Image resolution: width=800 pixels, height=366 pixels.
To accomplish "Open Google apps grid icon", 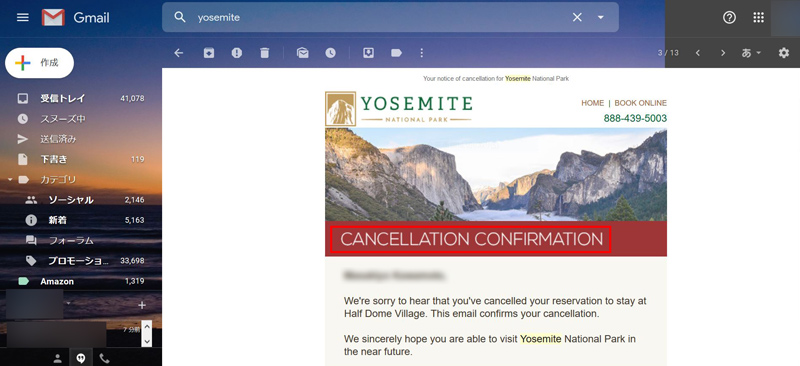I will [759, 17].
